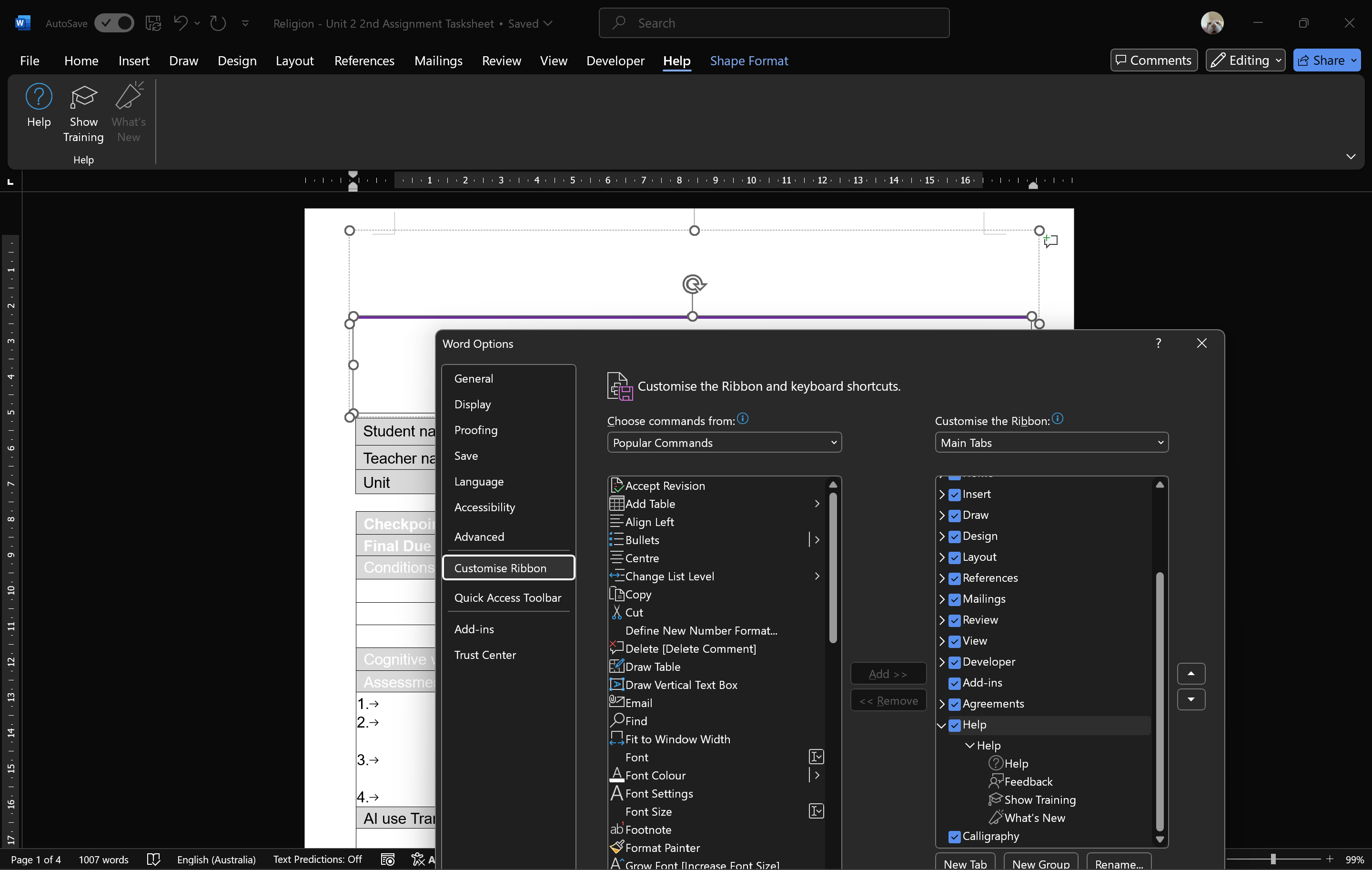Expand the References tab tree node

(942, 578)
